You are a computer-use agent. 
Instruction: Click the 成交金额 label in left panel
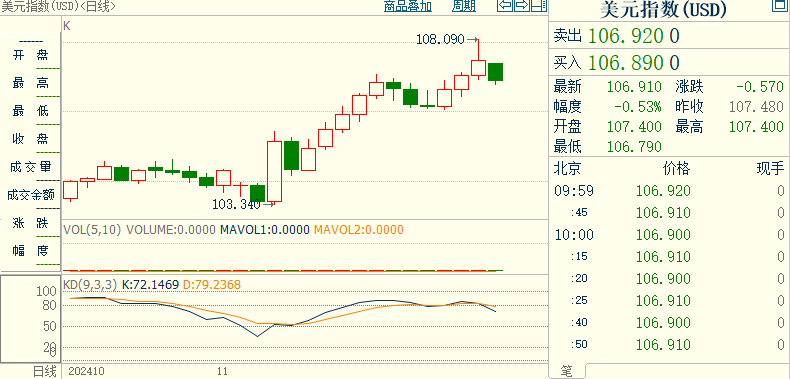click(x=30, y=195)
